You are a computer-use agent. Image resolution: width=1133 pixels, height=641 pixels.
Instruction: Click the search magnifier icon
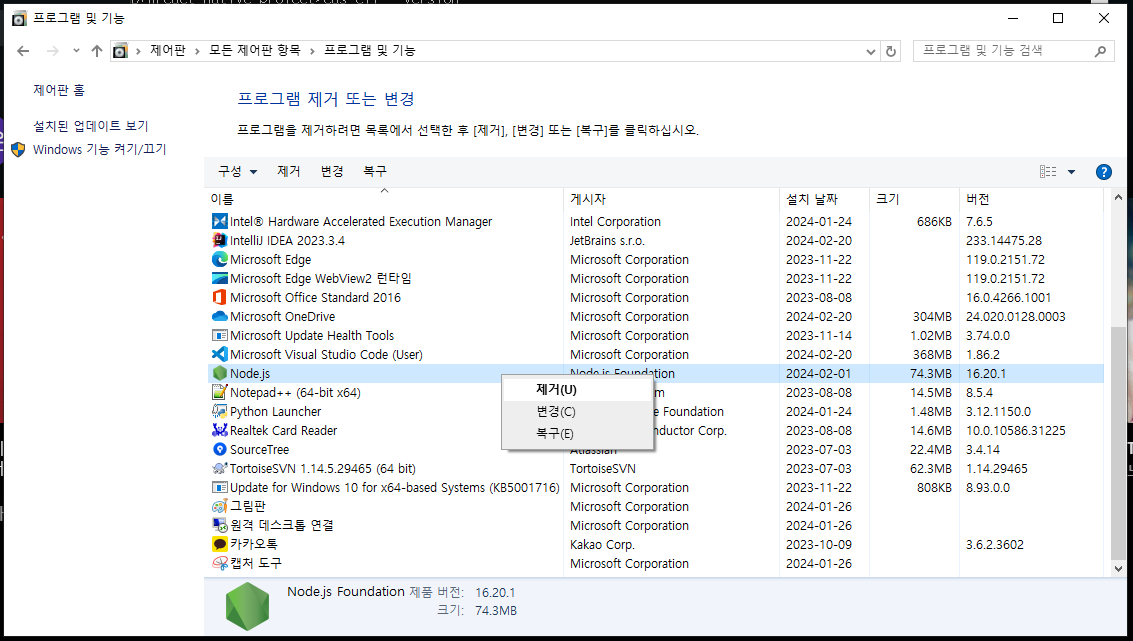[x=1100, y=51]
